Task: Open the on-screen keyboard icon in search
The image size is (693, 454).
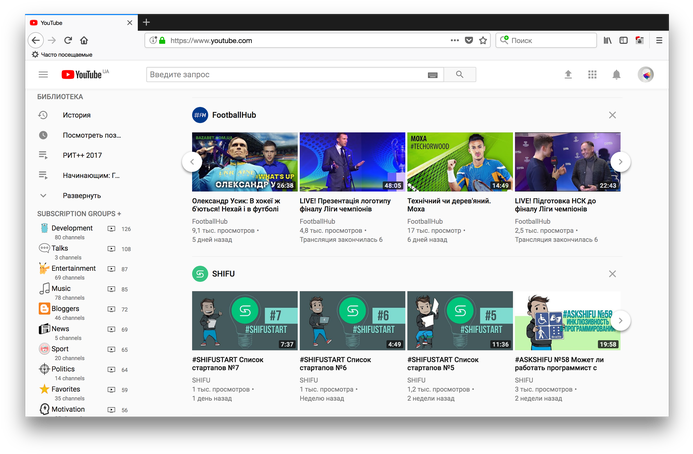Action: point(432,74)
